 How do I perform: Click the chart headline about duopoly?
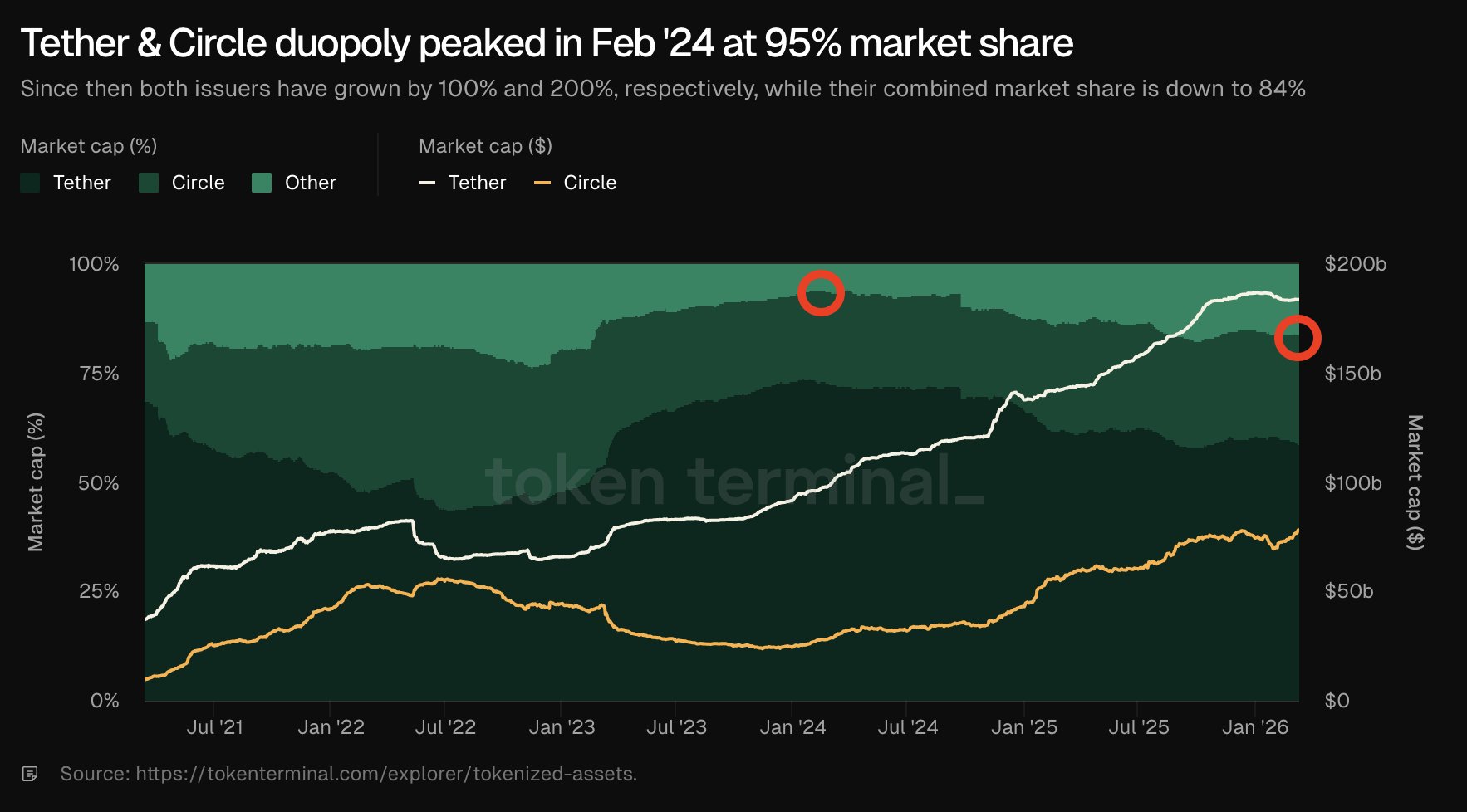pos(547,43)
